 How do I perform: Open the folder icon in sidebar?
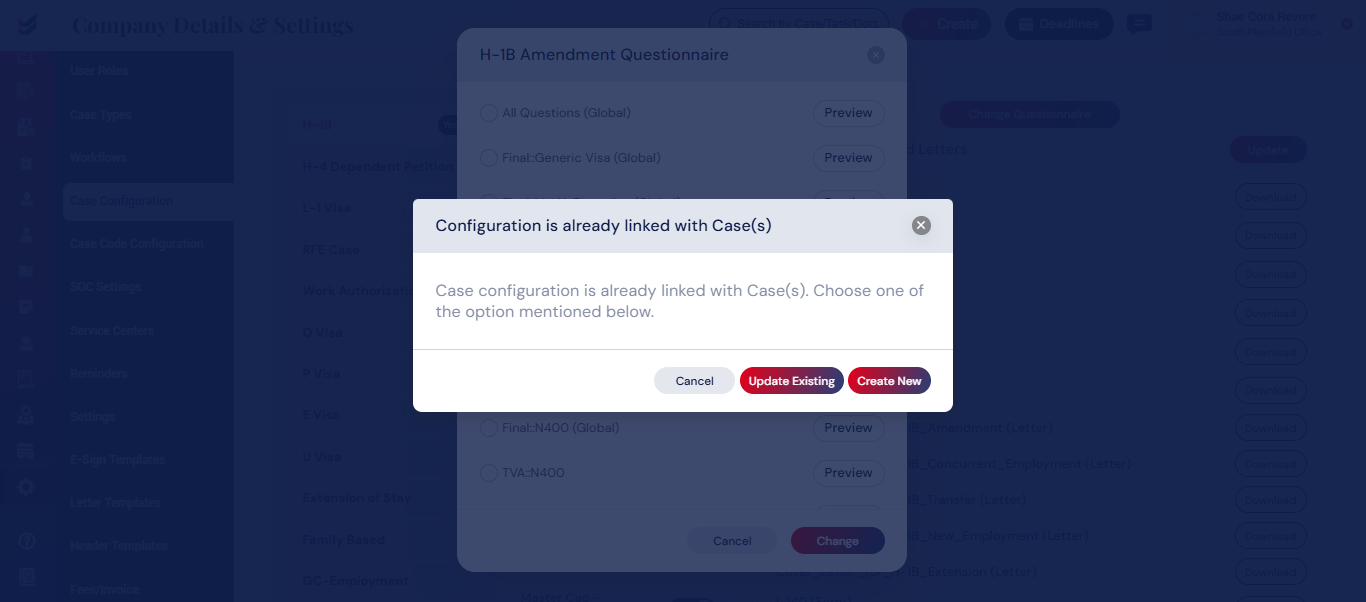[26, 270]
